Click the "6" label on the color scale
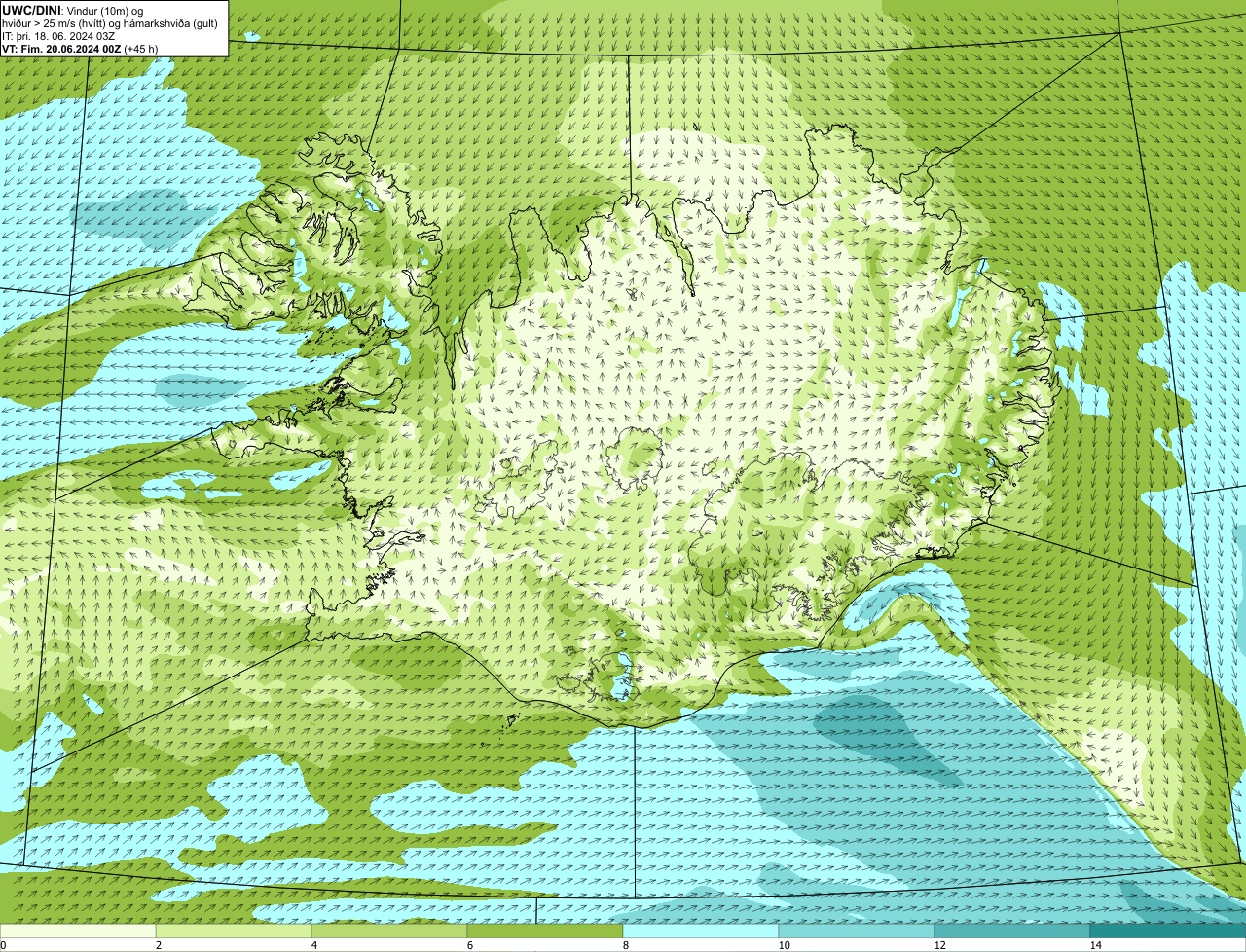The image size is (1246, 952). point(469,945)
